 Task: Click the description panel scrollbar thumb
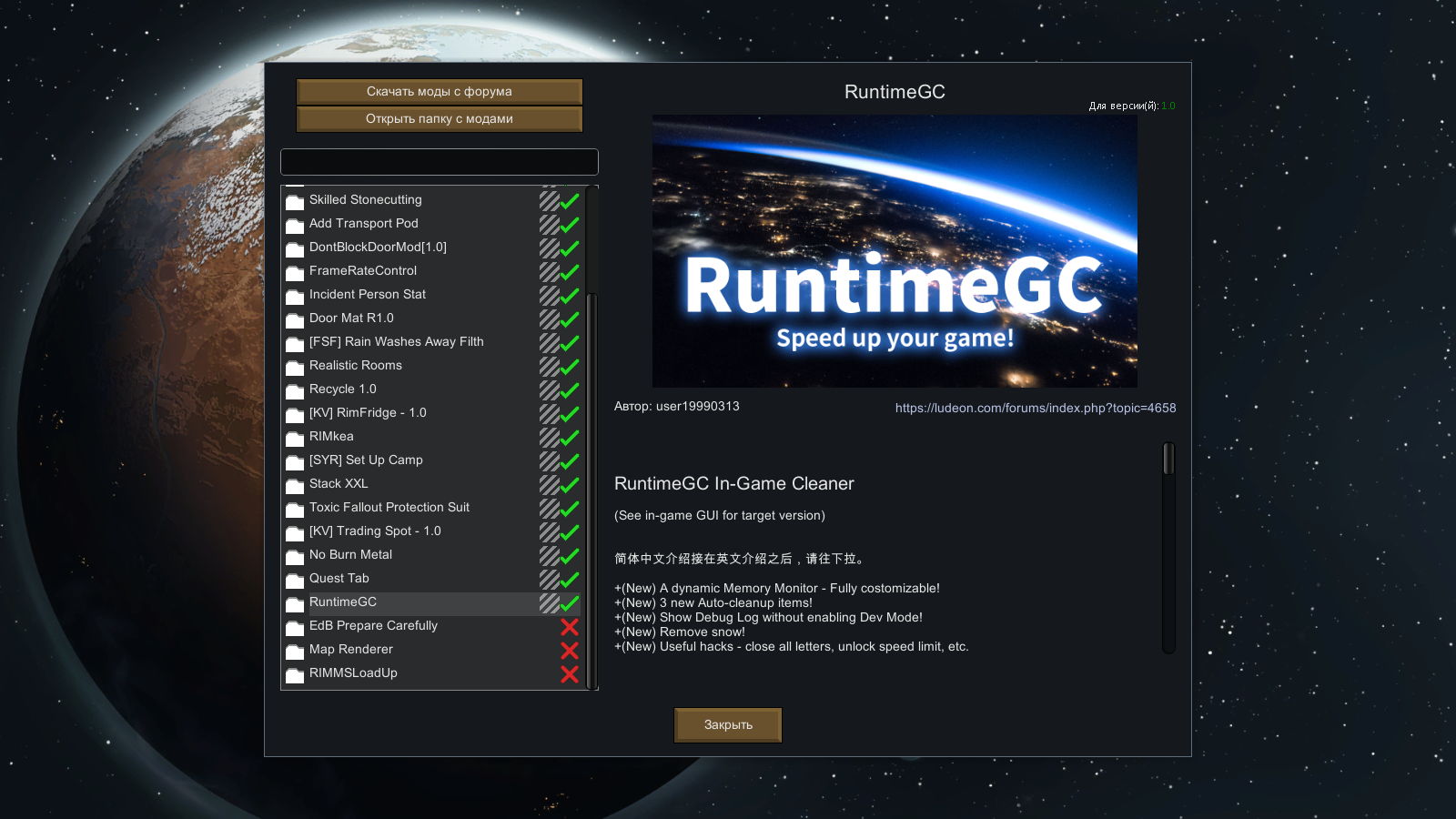(x=1168, y=459)
